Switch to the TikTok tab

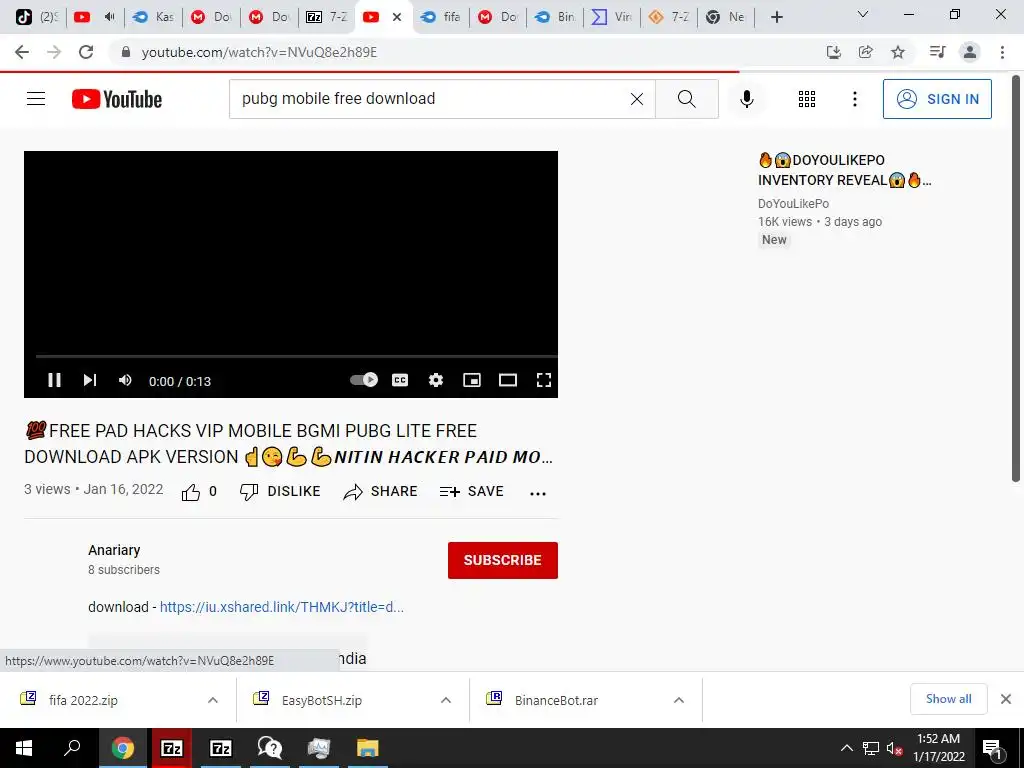click(36, 17)
